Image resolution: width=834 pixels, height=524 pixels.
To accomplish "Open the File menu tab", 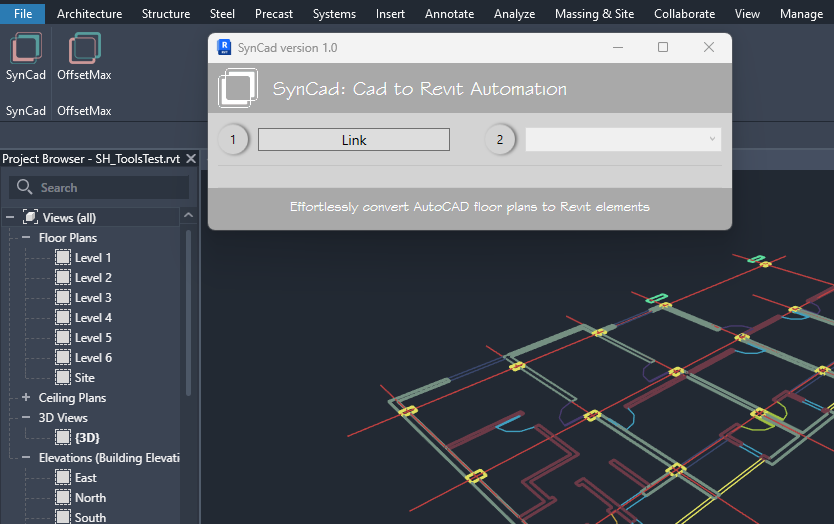I will 23,13.
